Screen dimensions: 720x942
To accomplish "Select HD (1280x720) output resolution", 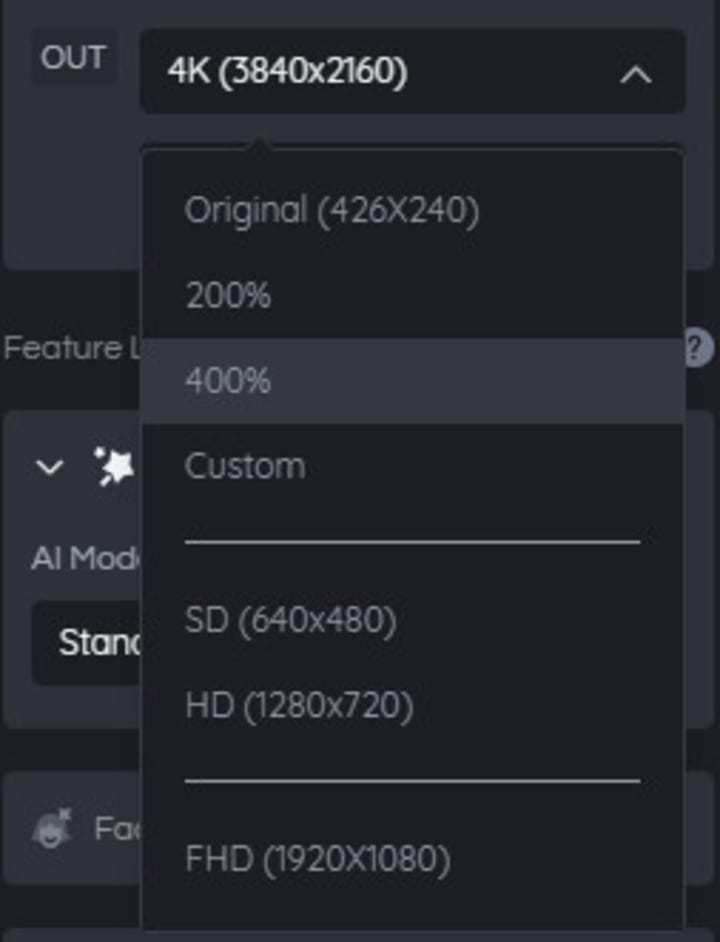I will point(299,706).
